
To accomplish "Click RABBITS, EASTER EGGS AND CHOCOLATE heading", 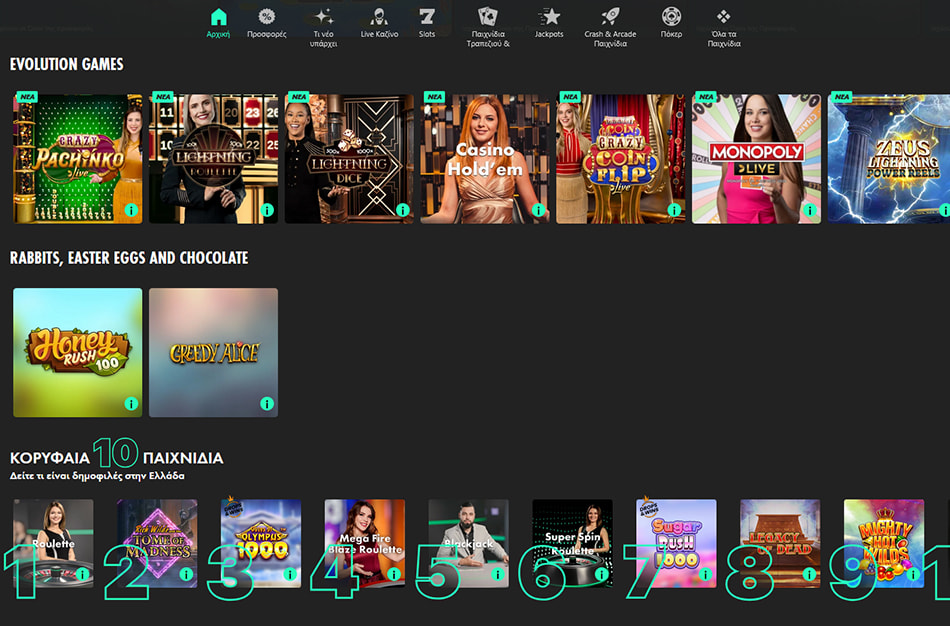I will pyautogui.click(x=129, y=258).
